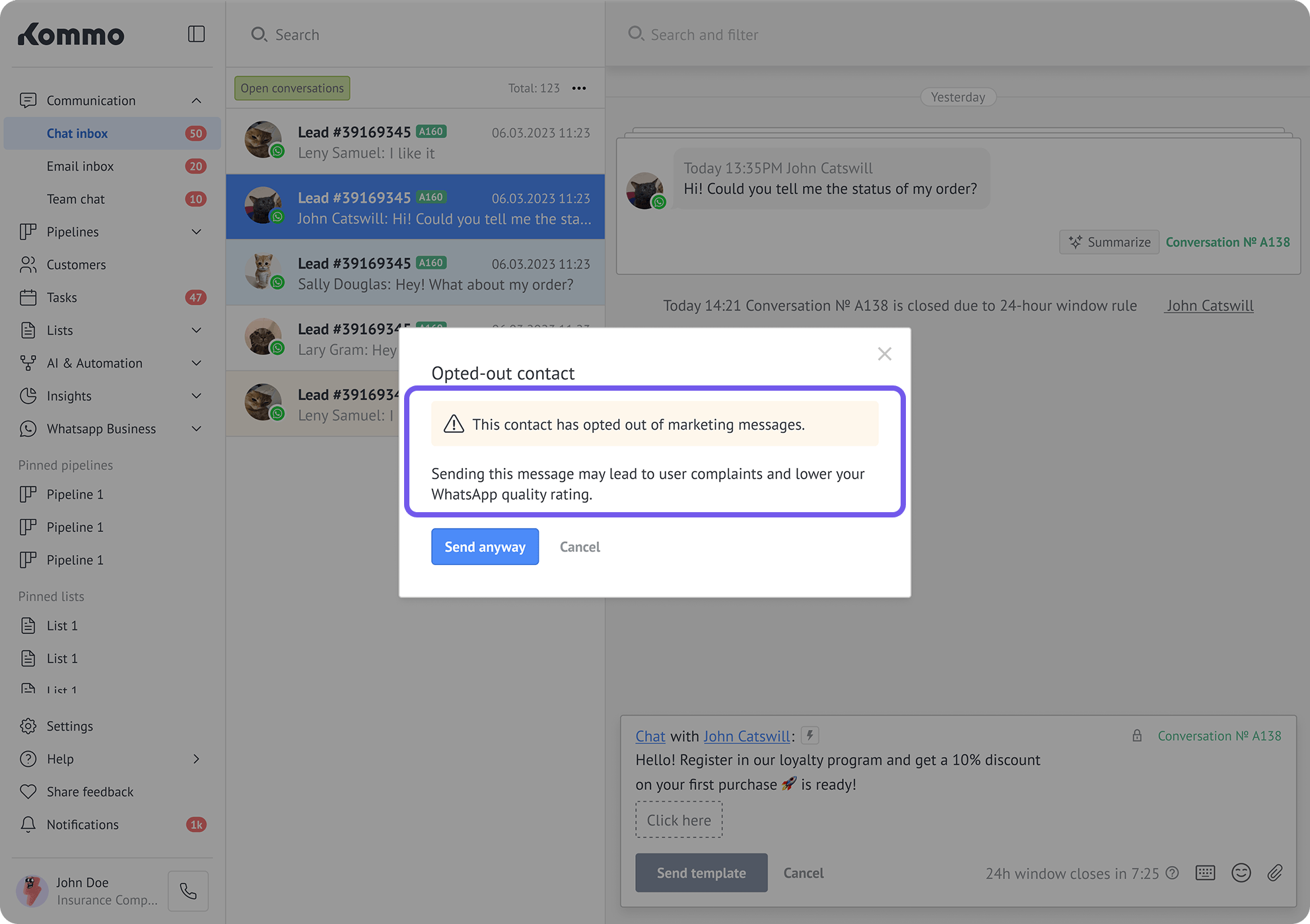Image resolution: width=1310 pixels, height=924 pixels.
Task: Click the keyboard icon in composer
Action: (x=1205, y=873)
